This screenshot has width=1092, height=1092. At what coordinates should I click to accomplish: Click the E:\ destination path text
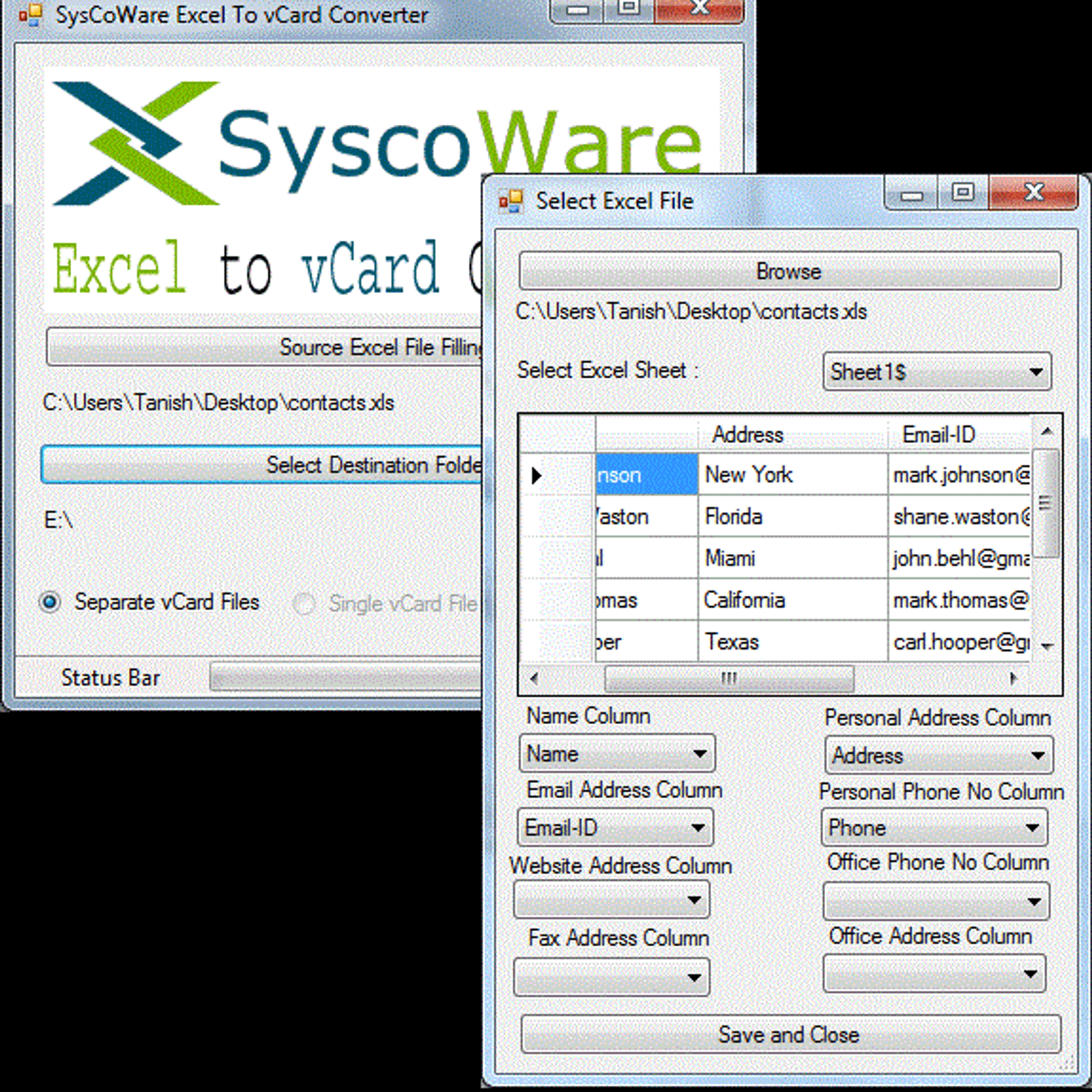coord(59,520)
